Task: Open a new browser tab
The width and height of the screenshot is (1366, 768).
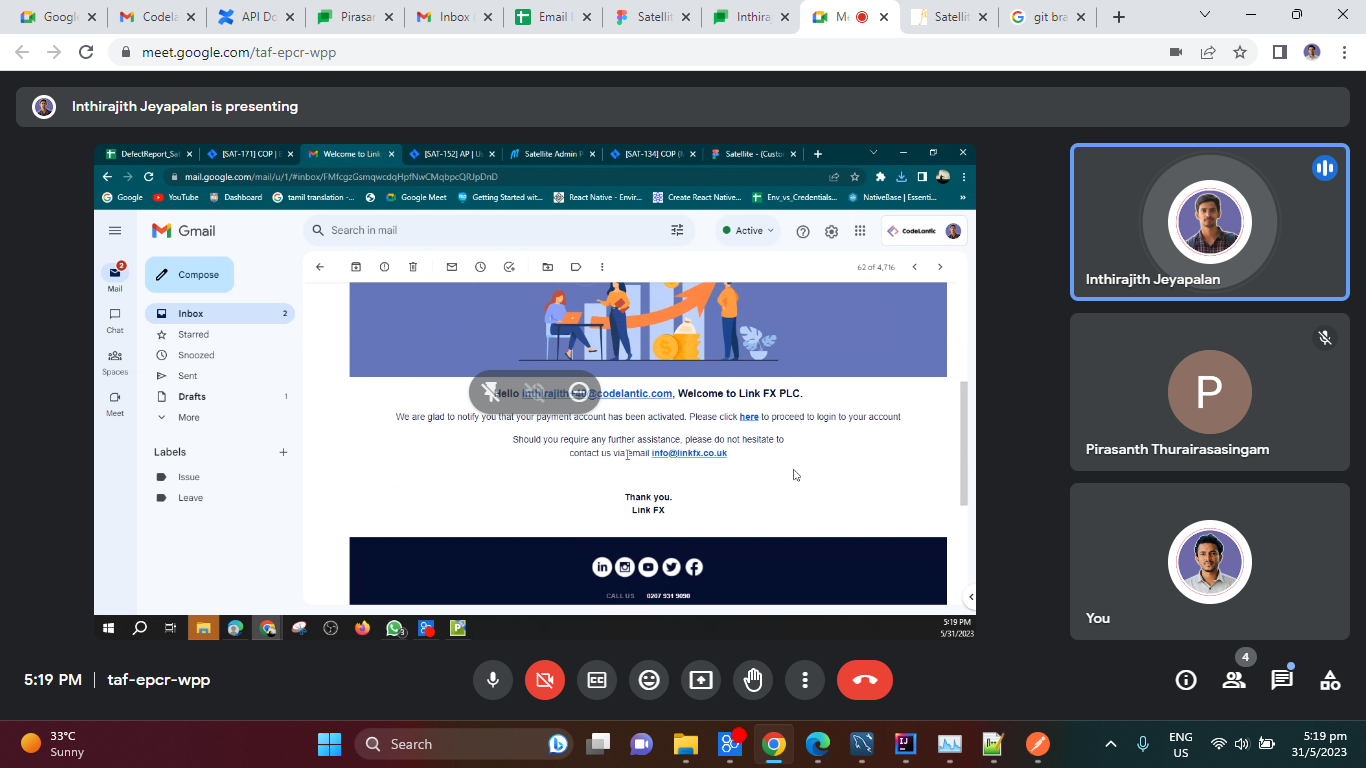Action: coord(1119,17)
